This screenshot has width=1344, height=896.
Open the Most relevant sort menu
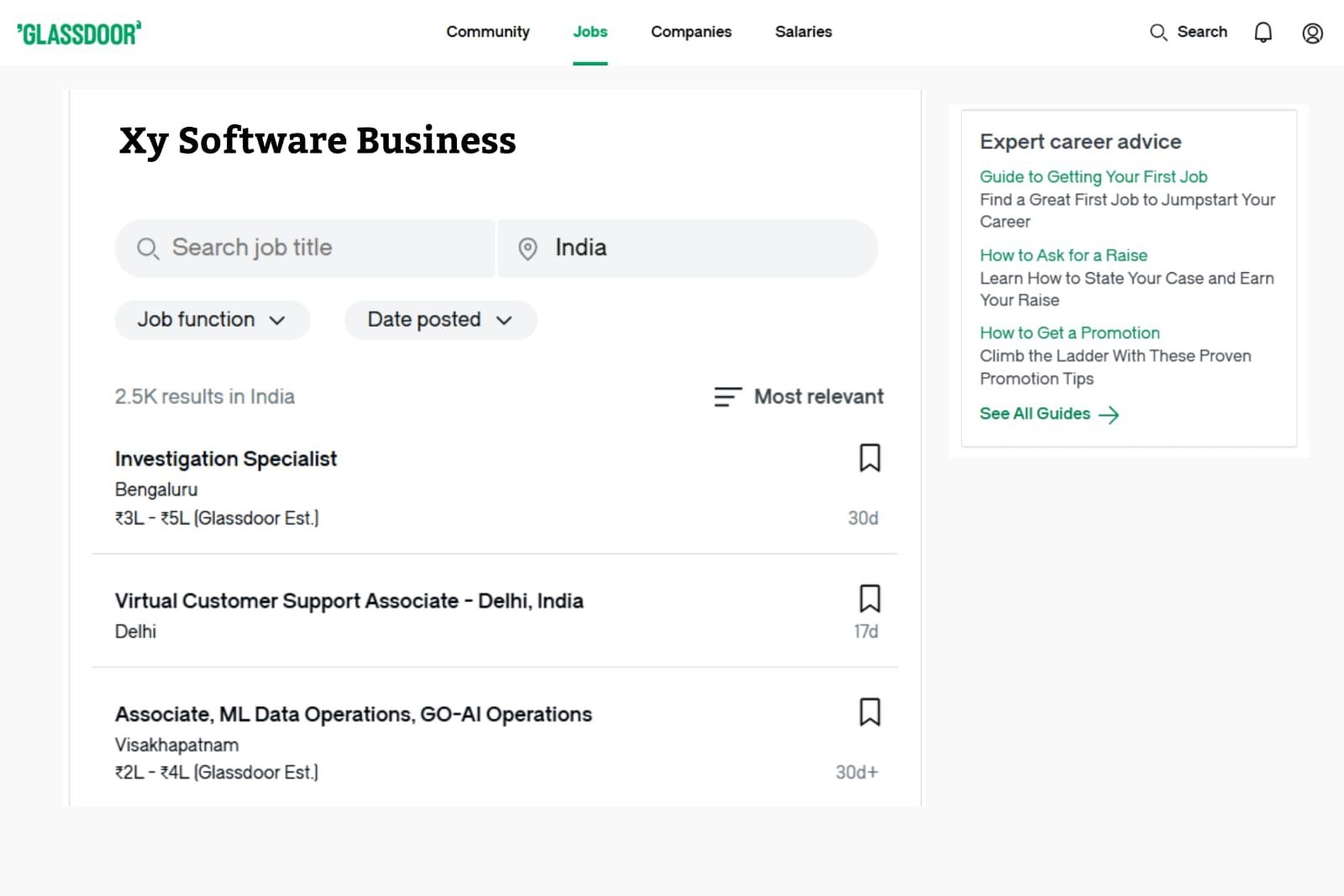pos(799,396)
